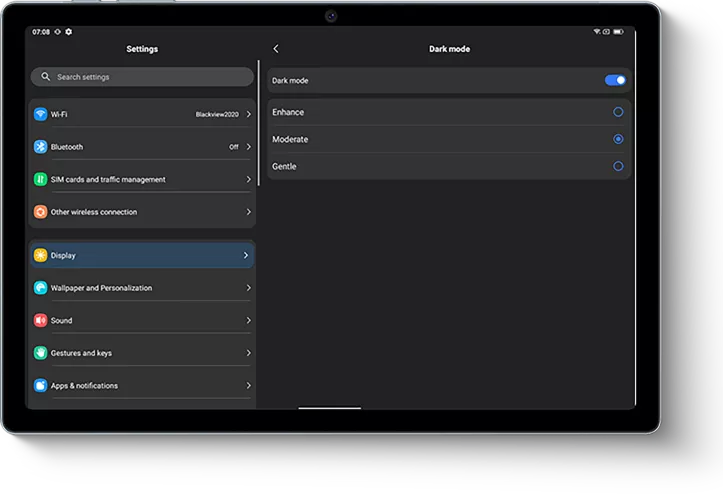This screenshot has width=723, height=494.
Task: Click the Bluetooth icon
Action: [41, 147]
